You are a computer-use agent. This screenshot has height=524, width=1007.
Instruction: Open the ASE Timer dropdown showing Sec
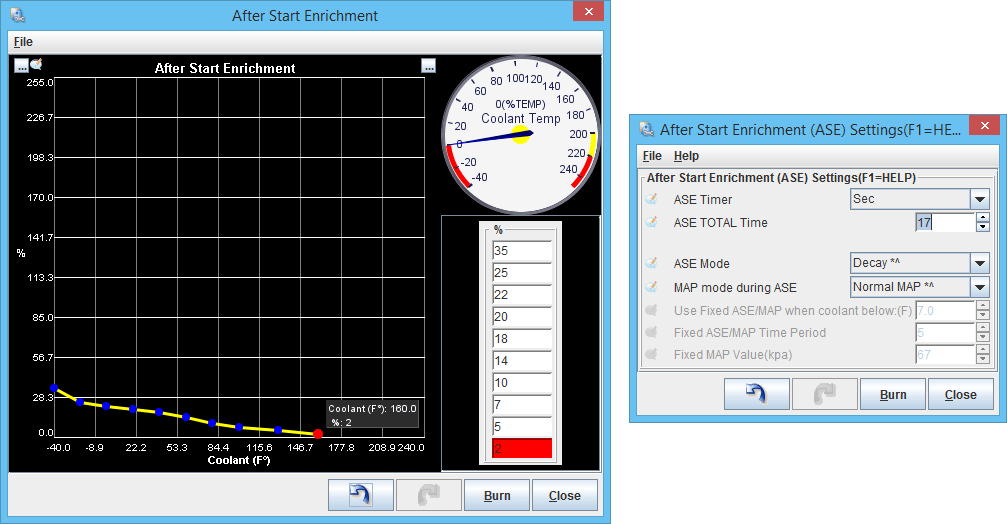point(920,199)
